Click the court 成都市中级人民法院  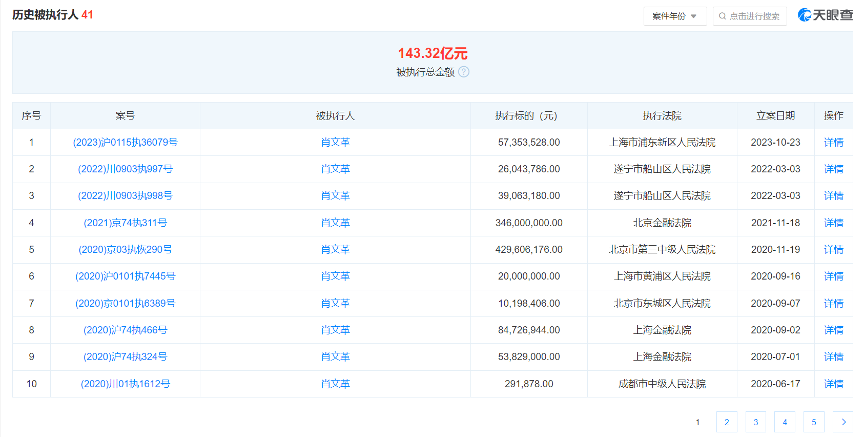[x=662, y=384]
